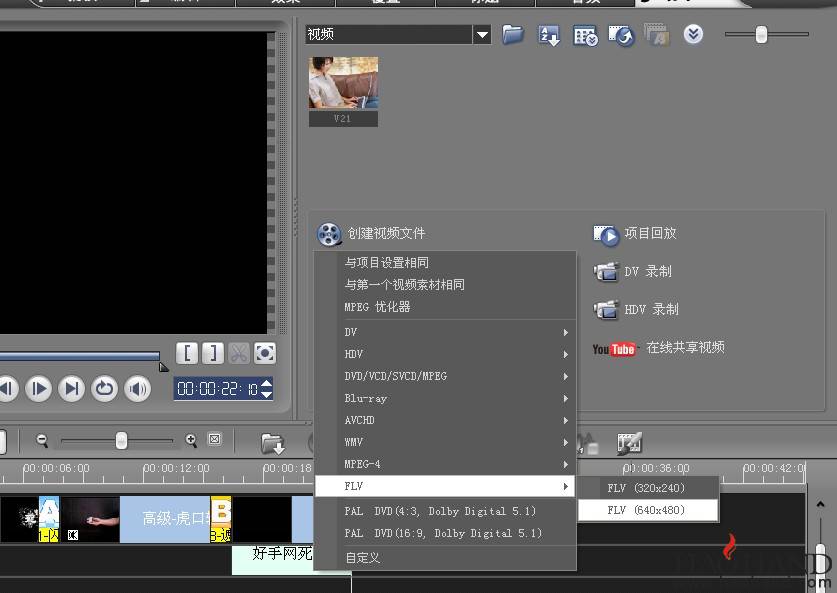Select the 好手网死 title clip
837x593 pixels.
(x=272, y=559)
